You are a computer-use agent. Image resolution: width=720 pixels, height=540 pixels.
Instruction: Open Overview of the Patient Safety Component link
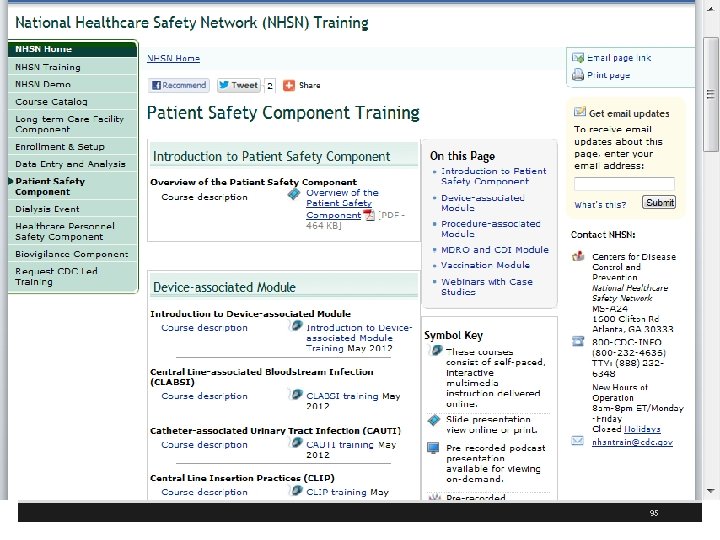342,203
